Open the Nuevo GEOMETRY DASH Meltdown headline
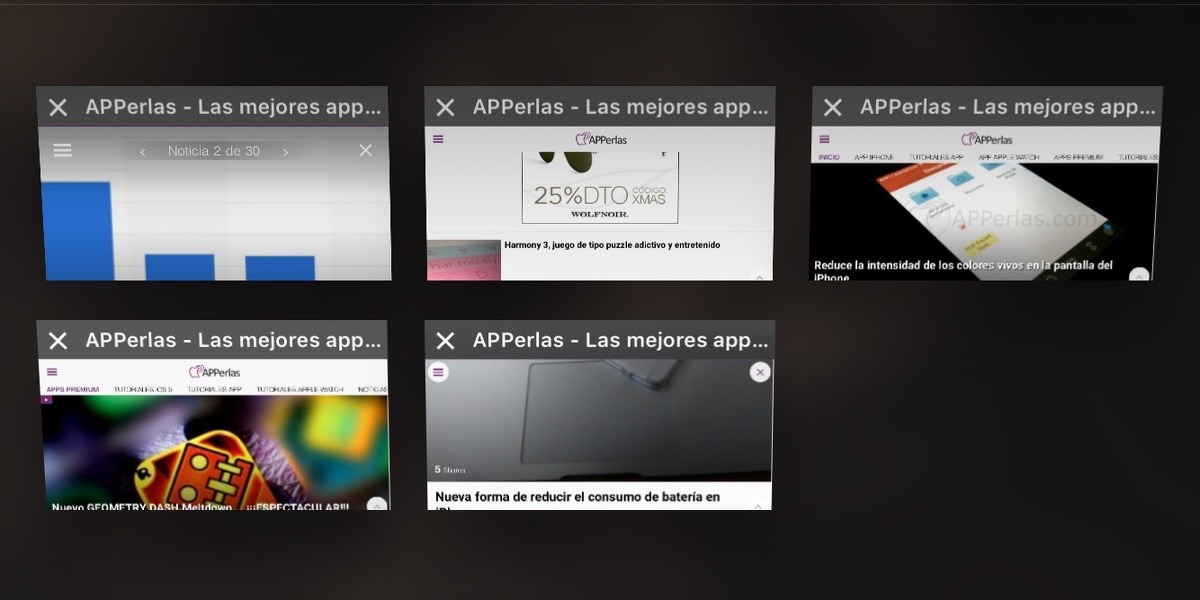The width and height of the screenshot is (1200, 600). click(x=200, y=506)
